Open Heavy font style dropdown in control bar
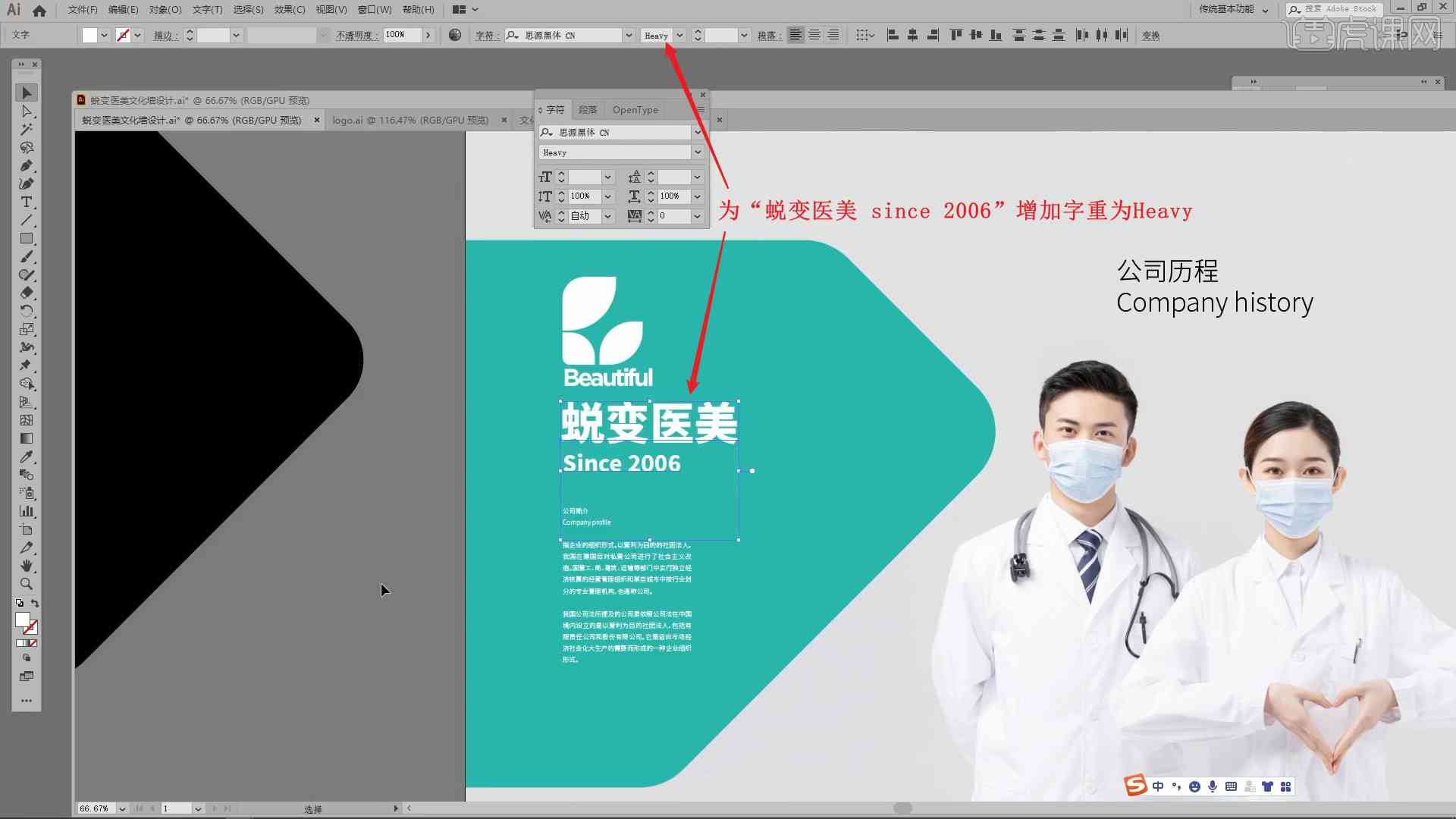 [679, 35]
